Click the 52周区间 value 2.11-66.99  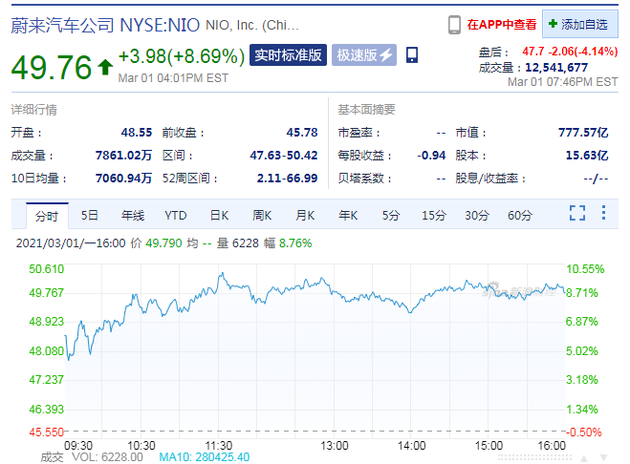click(x=287, y=178)
